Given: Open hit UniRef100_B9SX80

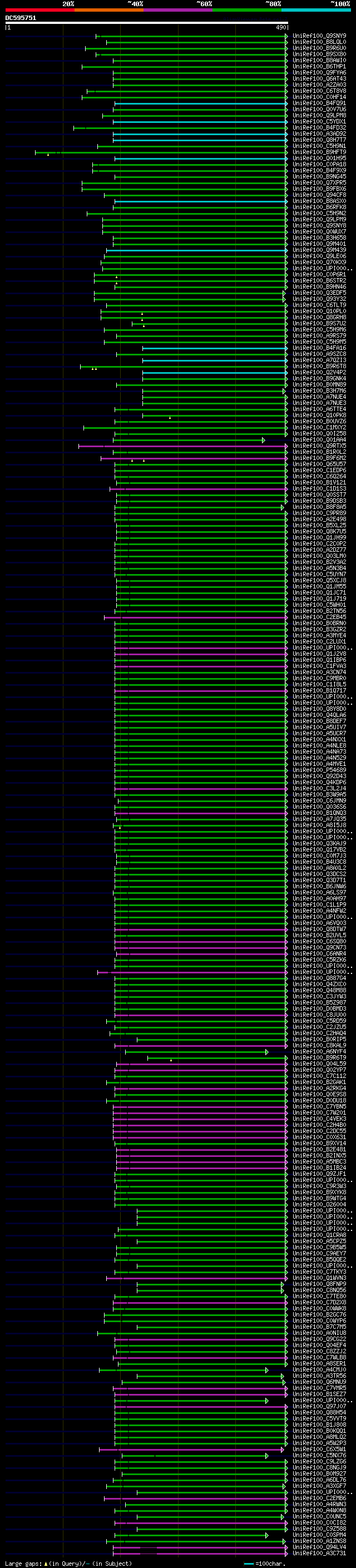Looking at the screenshot, I should (319, 54).
